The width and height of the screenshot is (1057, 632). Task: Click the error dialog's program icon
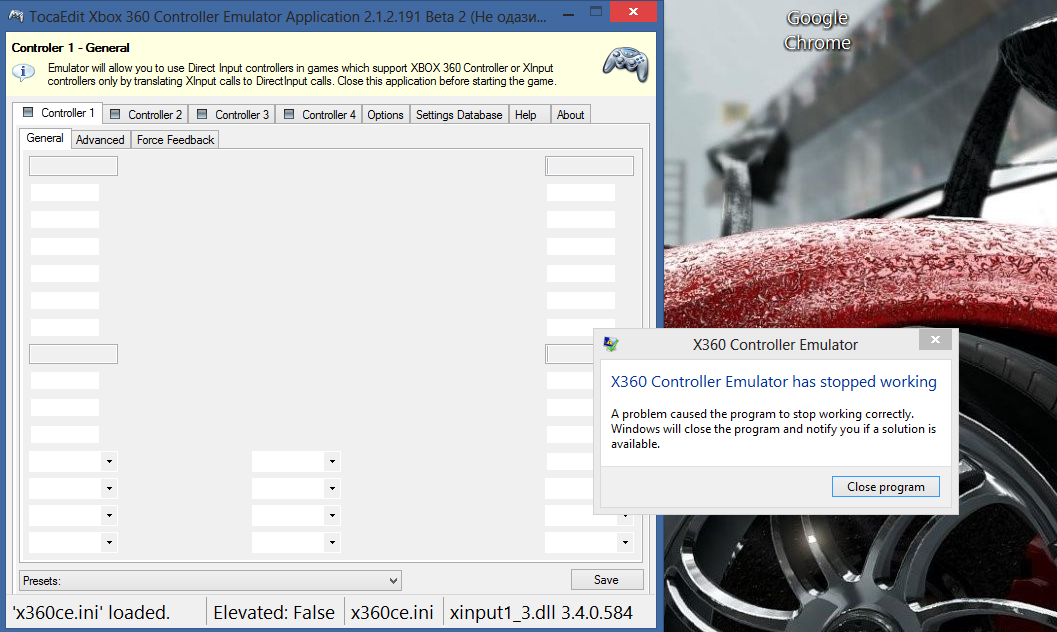[611, 344]
